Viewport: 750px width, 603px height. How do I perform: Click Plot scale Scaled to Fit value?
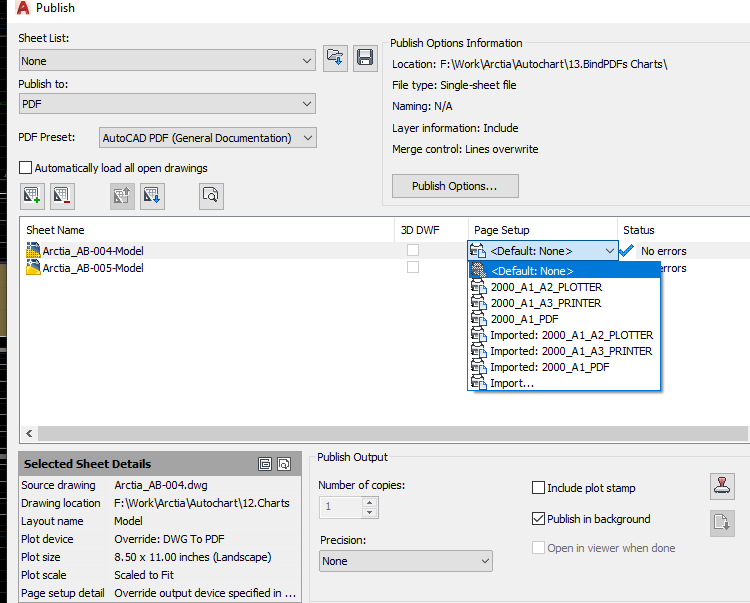[143, 575]
